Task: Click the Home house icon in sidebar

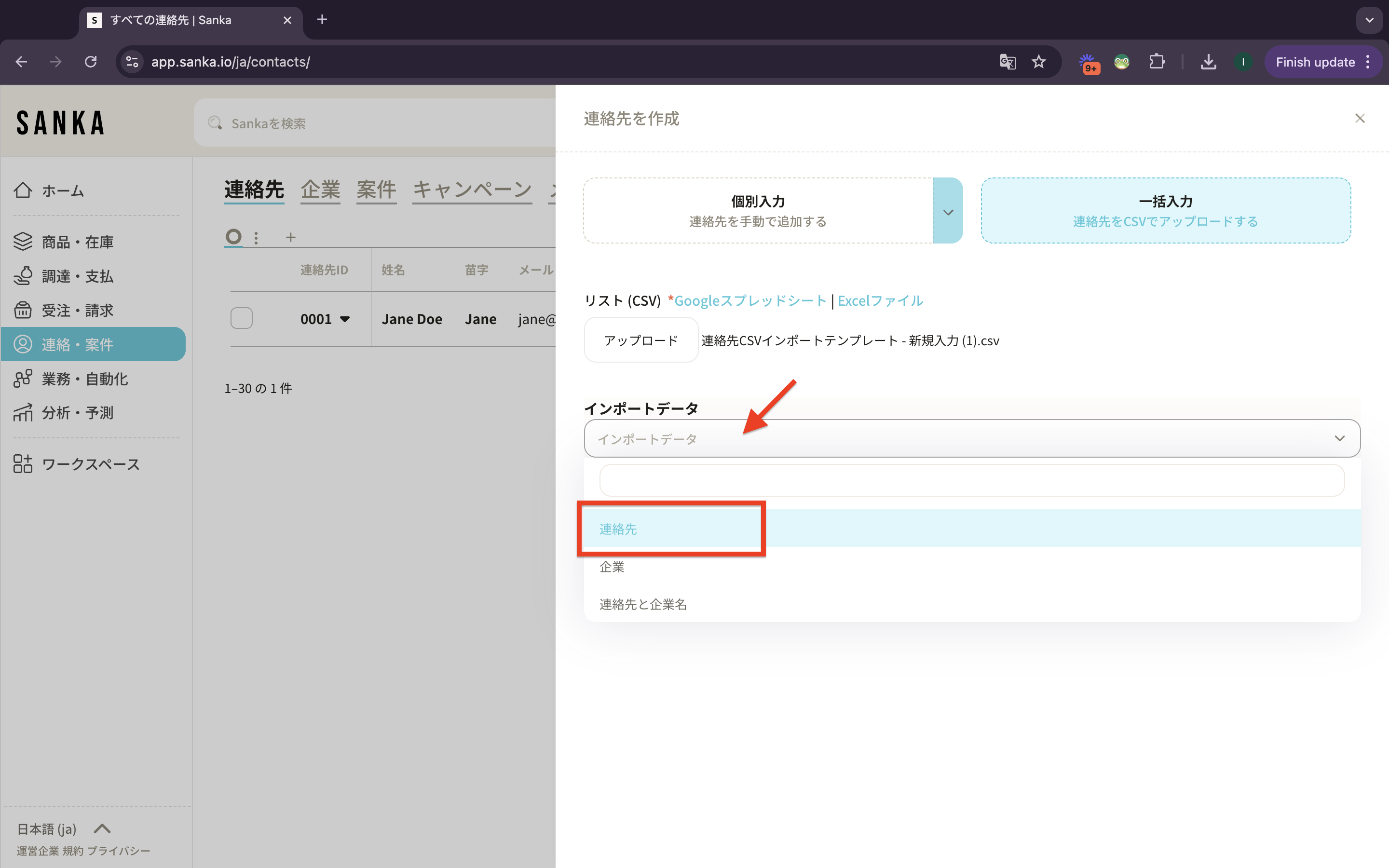Action: (23, 190)
